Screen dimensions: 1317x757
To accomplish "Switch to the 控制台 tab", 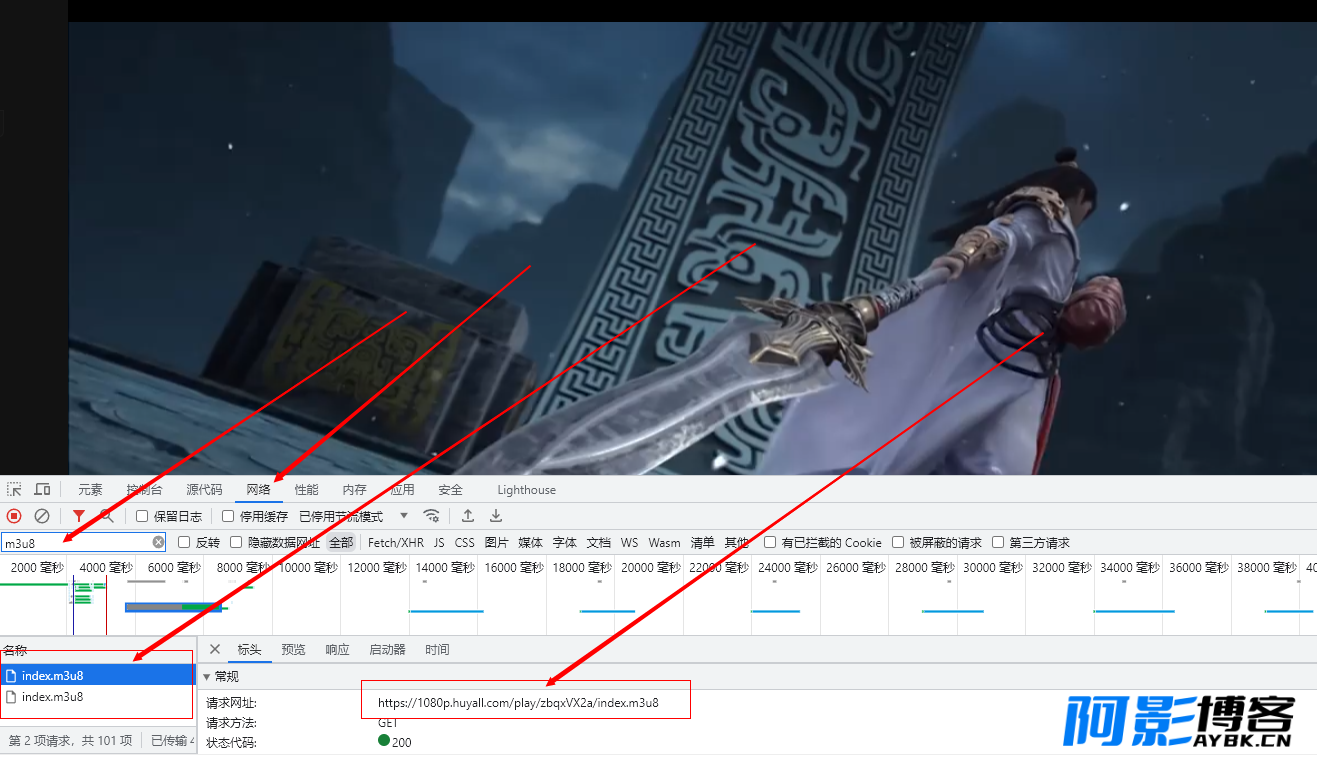I will 144,489.
